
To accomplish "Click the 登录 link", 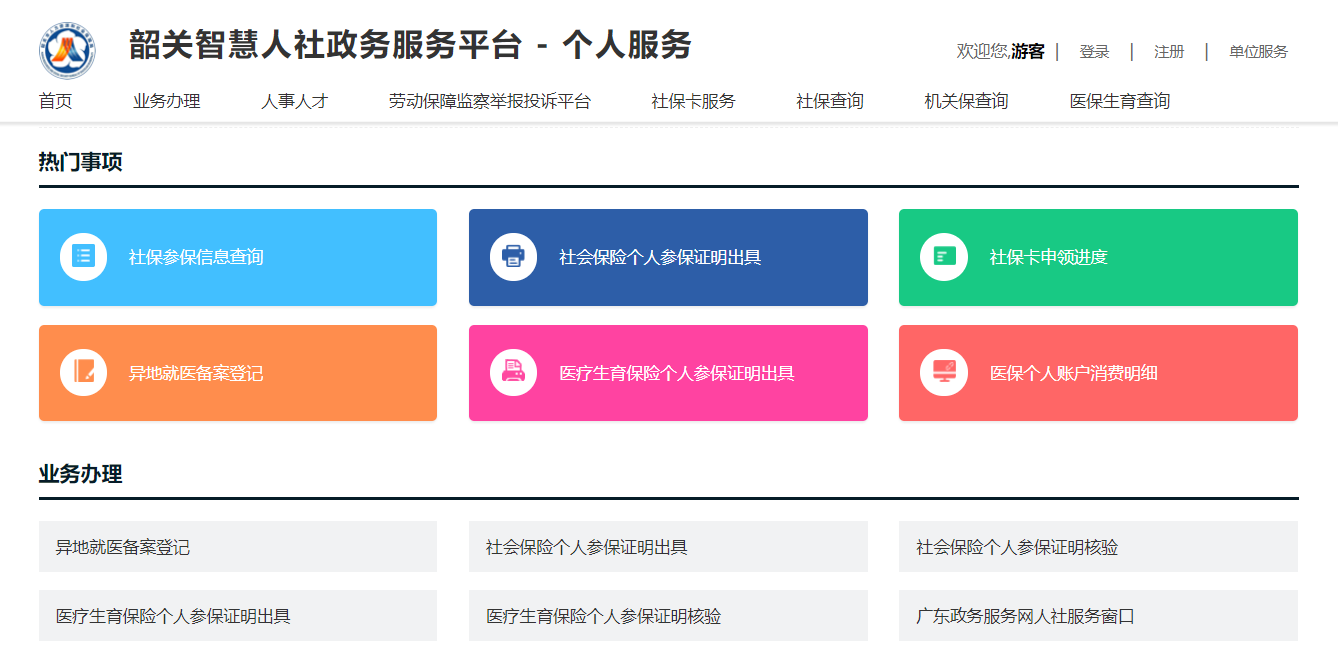I will (x=1094, y=52).
